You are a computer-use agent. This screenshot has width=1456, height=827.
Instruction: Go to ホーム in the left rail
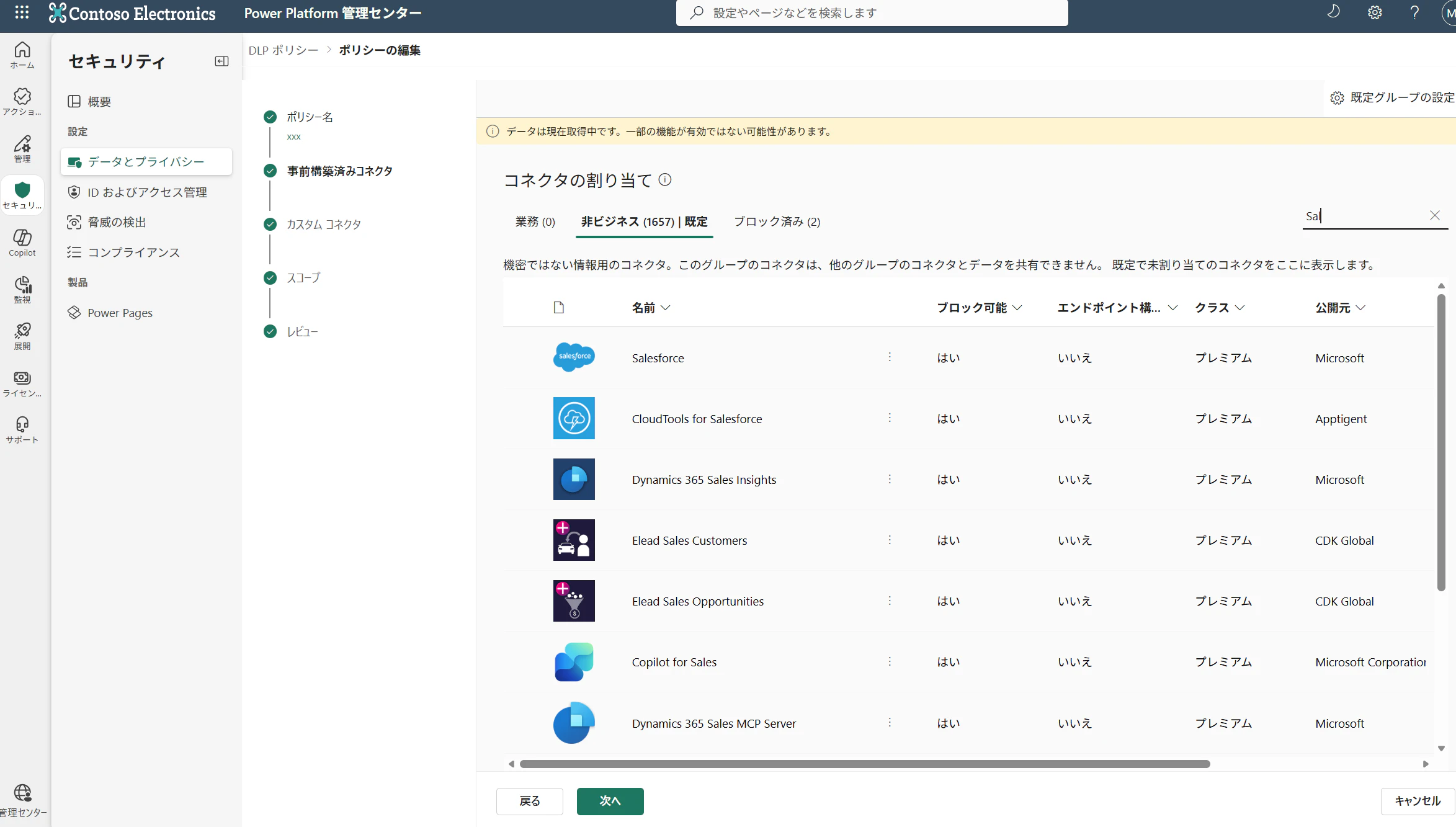pos(22,55)
